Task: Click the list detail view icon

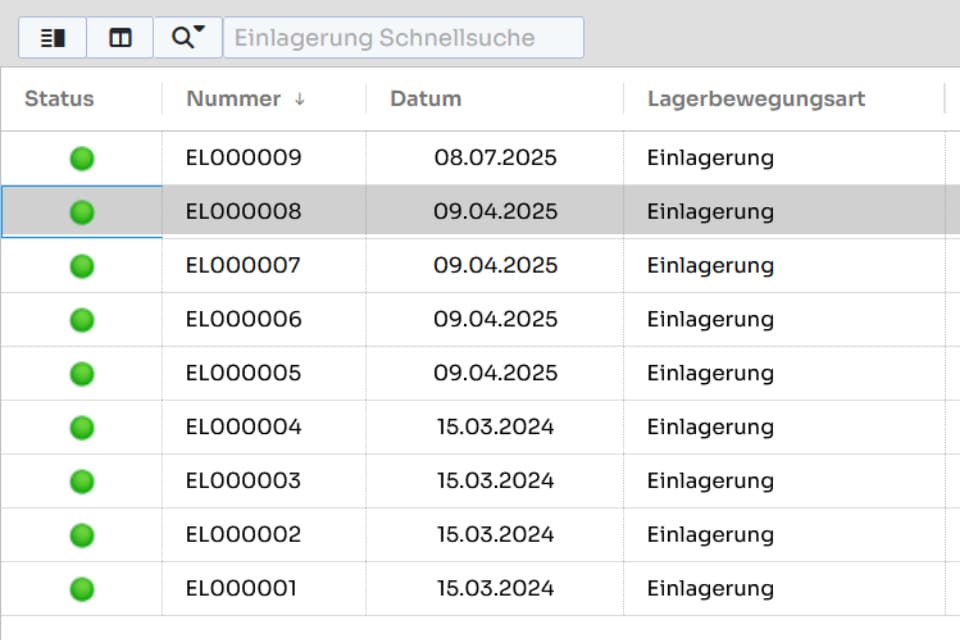Action: pos(53,38)
